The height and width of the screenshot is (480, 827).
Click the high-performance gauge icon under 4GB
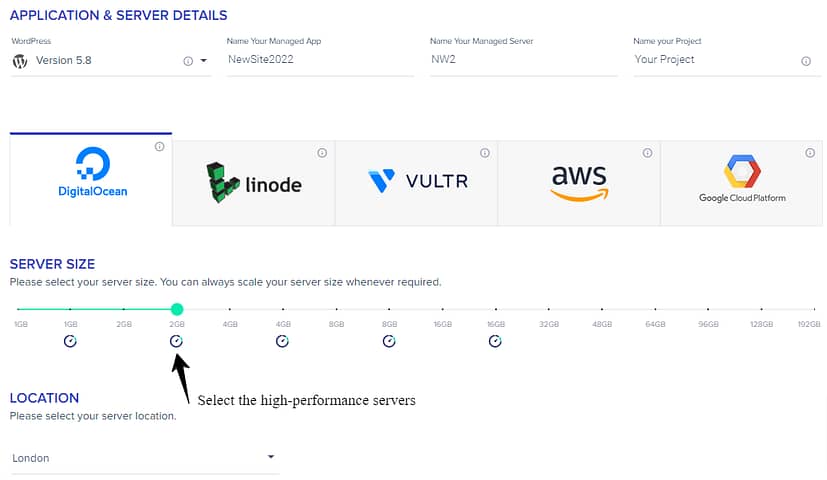tap(283, 341)
